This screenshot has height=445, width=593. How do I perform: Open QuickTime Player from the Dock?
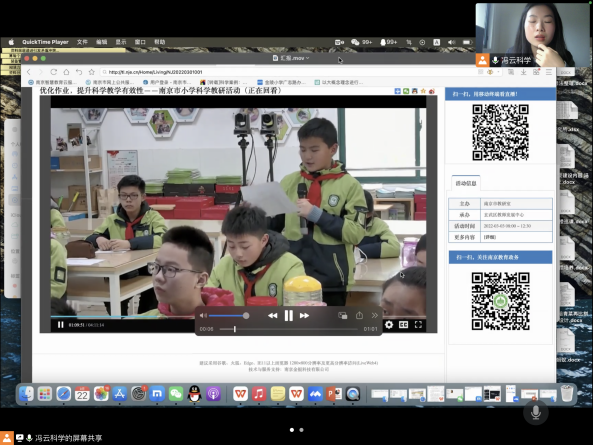[x=352, y=394]
